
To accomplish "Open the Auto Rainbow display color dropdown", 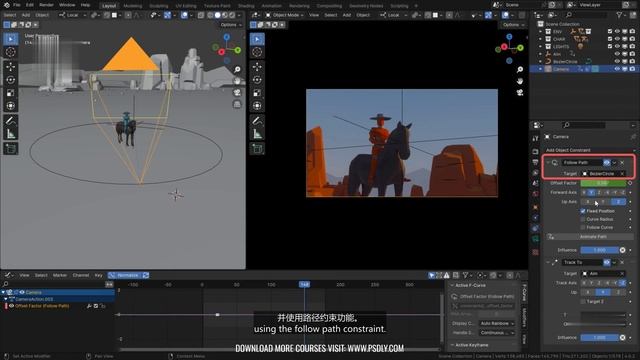I will (496, 323).
